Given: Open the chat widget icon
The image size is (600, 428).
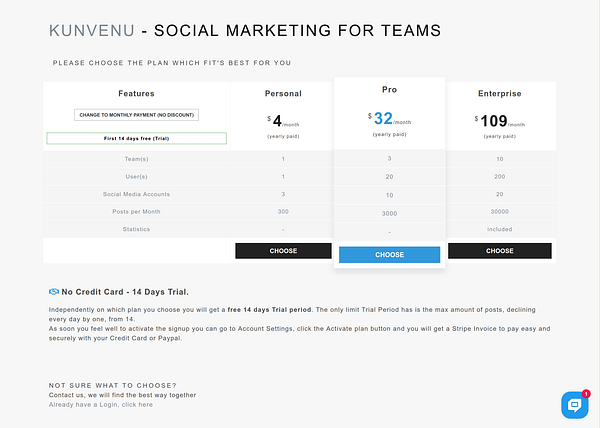Looking at the screenshot, I should [574, 405].
